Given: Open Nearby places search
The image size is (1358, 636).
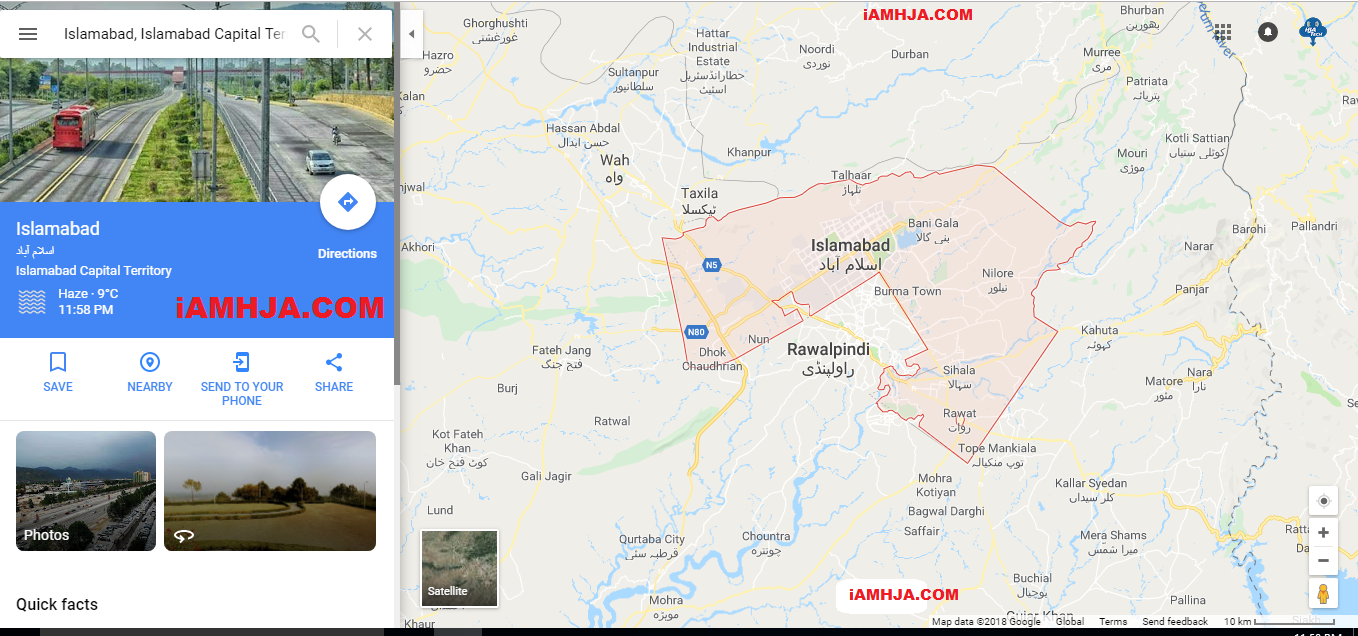Looking at the screenshot, I should pyautogui.click(x=150, y=372).
